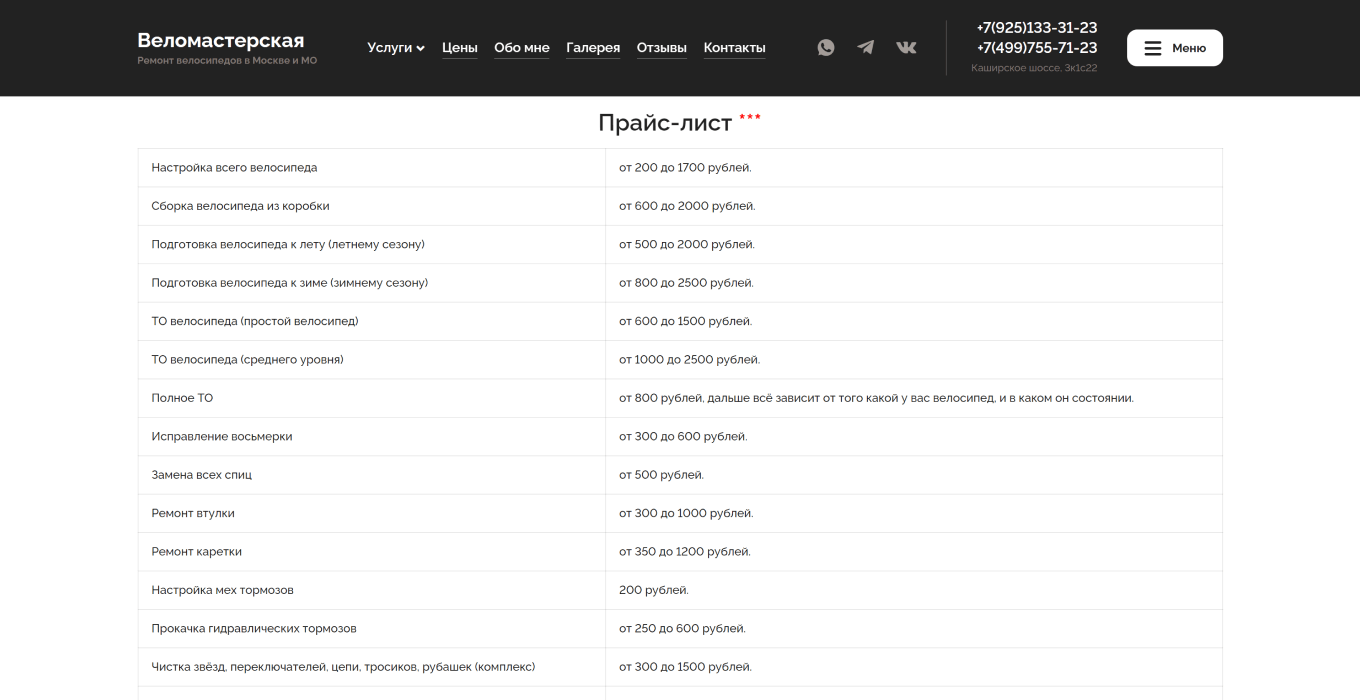The image size is (1360, 700).
Task: Call the +7(925)133-31-23 phone number
Action: pos(1036,28)
